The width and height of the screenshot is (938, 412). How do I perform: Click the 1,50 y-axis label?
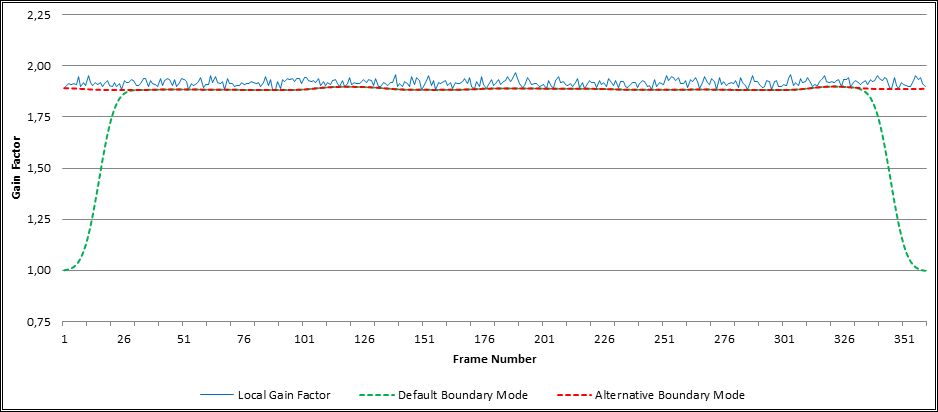click(x=39, y=168)
